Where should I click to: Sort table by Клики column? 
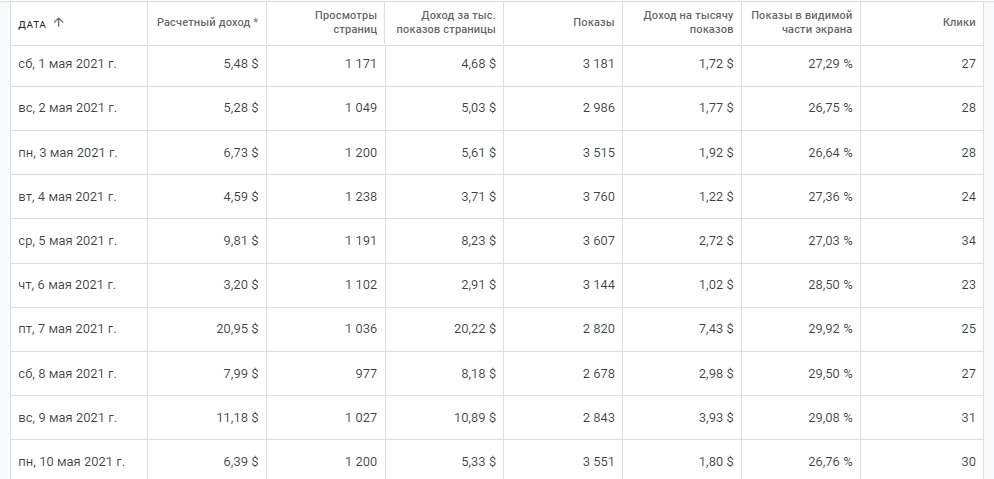click(x=959, y=22)
